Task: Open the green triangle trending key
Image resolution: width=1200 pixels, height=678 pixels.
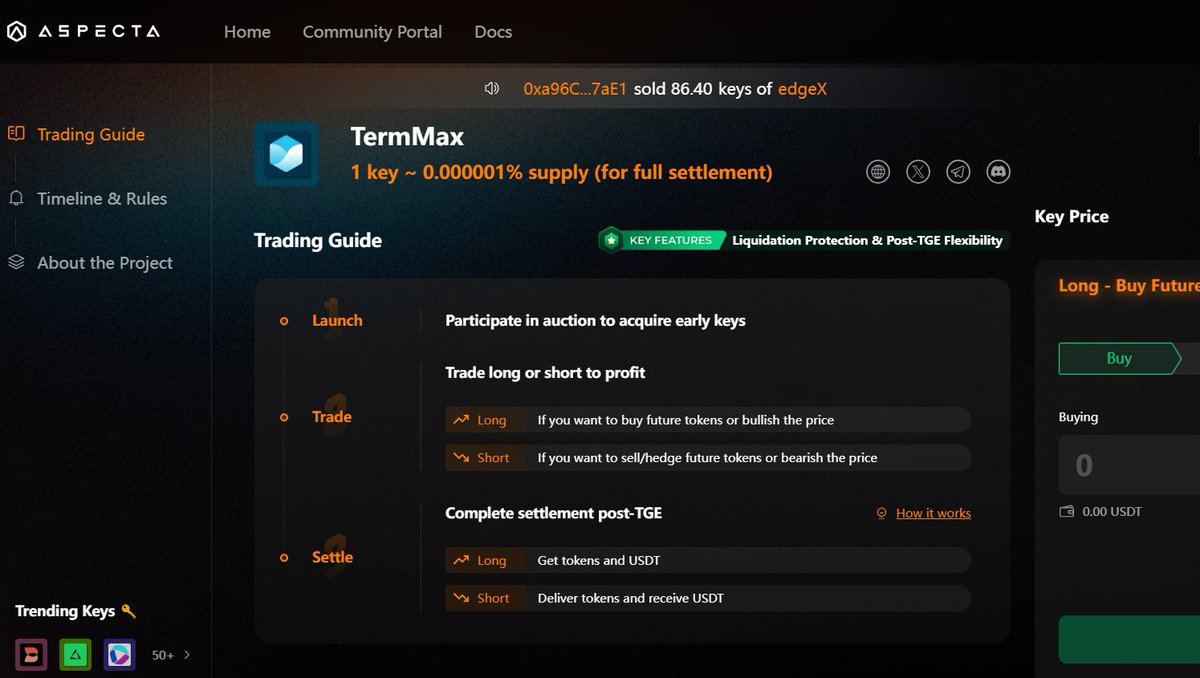Action: pos(75,655)
